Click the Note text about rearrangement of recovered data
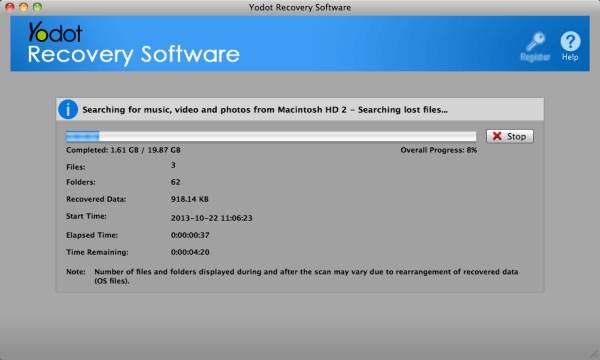 pos(306,276)
